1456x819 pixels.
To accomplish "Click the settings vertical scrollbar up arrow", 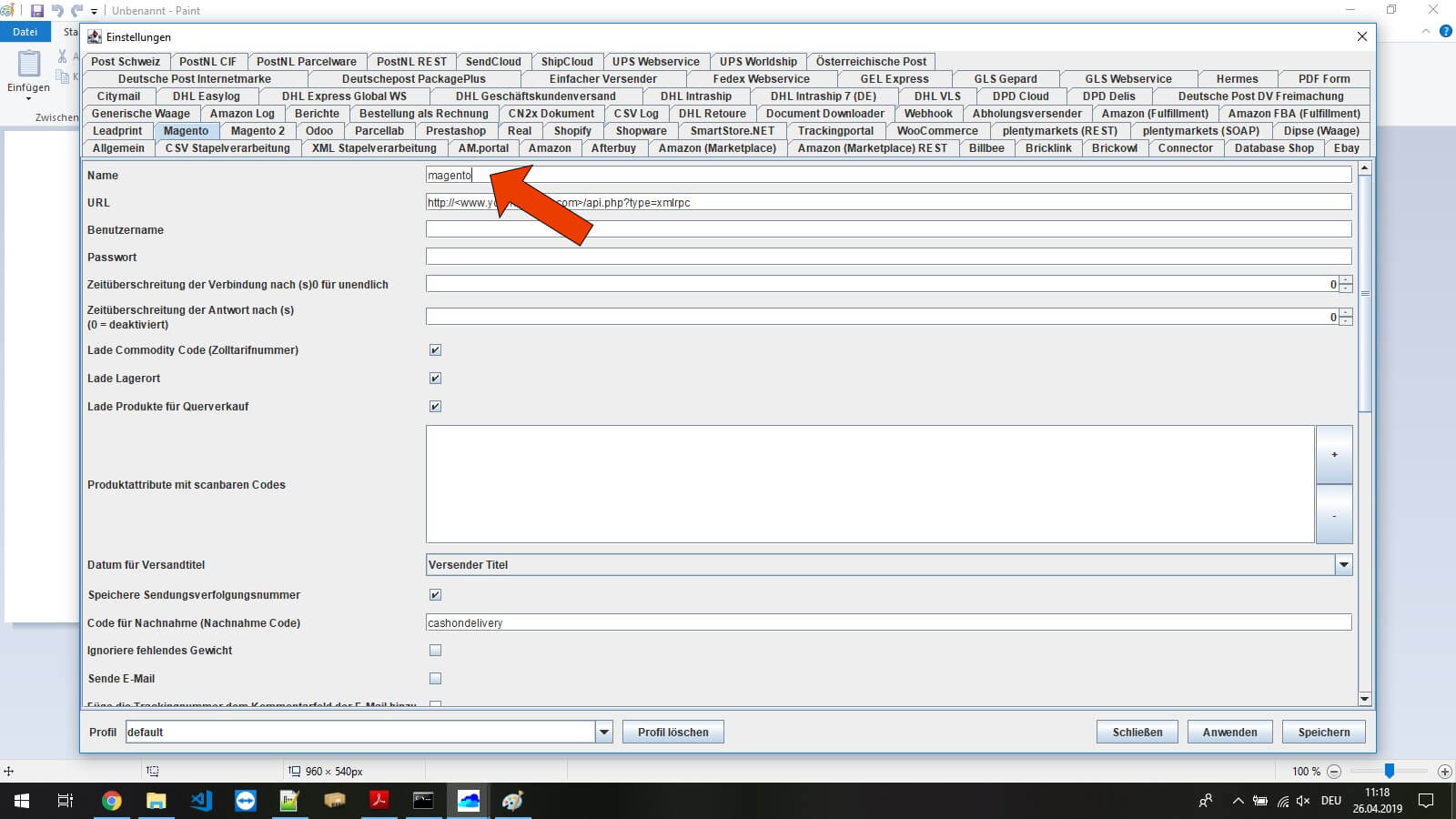I will pos(1364,168).
